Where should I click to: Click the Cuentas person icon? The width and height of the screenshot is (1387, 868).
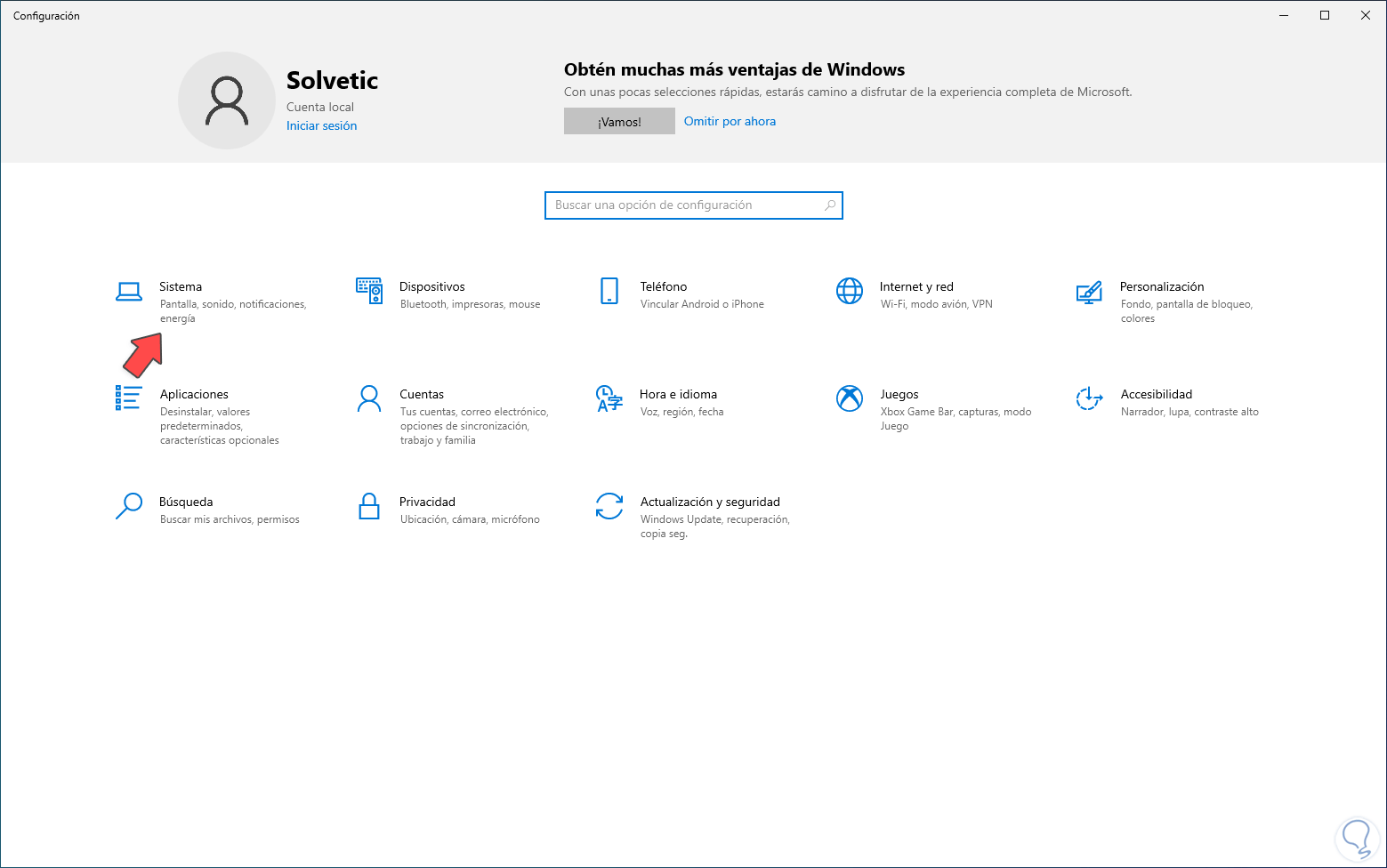click(x=369, y=398)
